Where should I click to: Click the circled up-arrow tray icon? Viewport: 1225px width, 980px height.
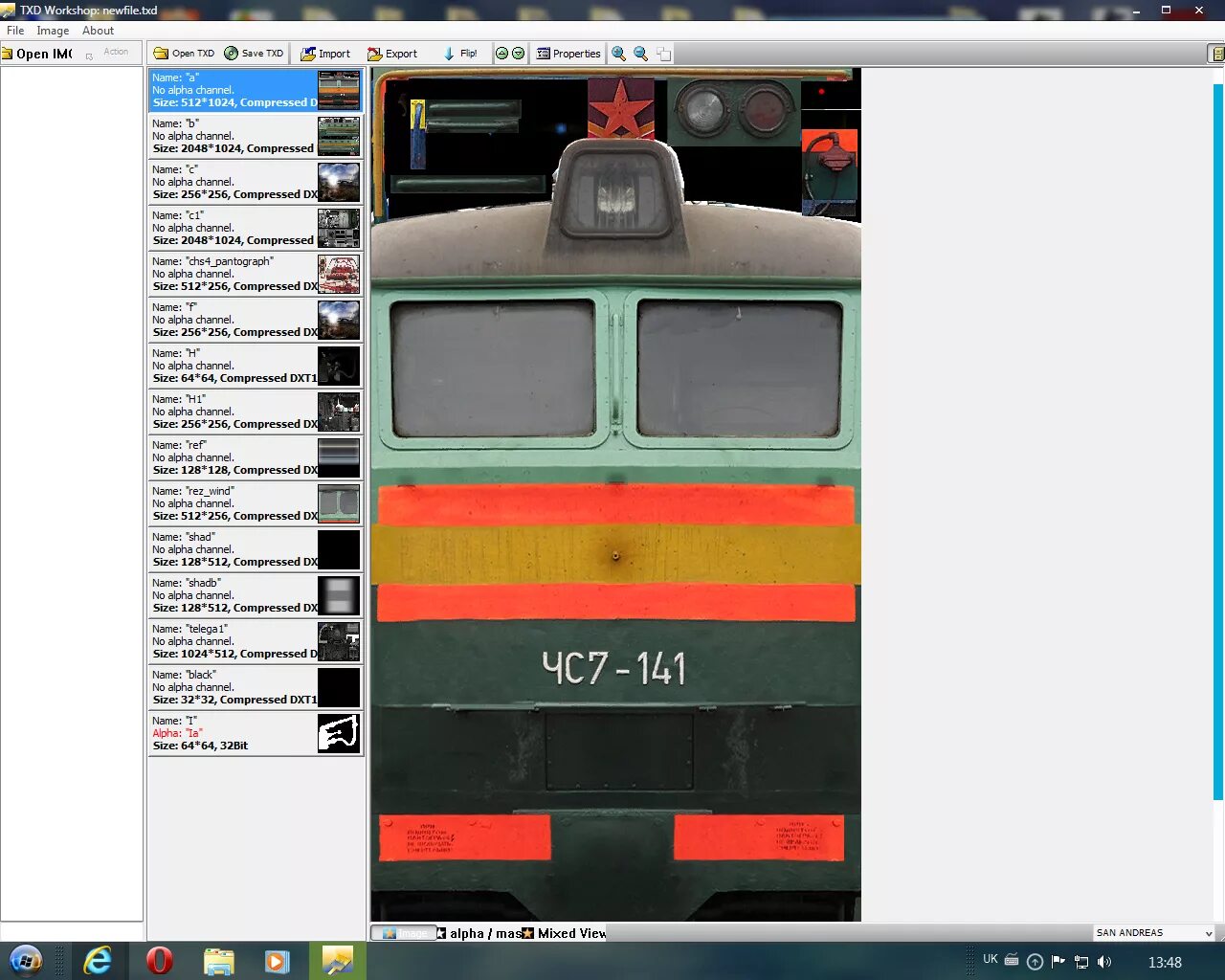pos(1035,962)
